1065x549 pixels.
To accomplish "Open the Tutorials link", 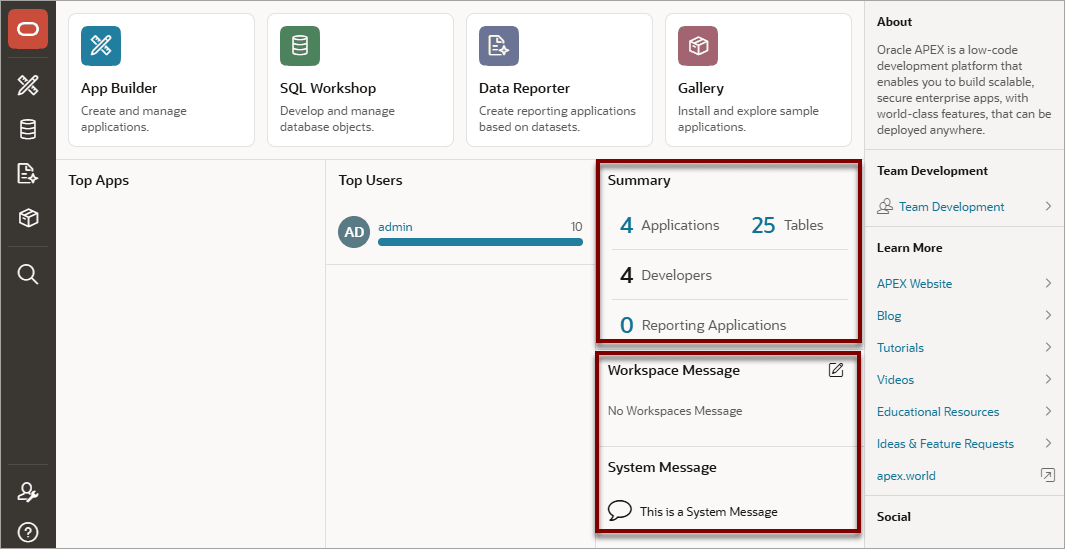I will click(900, 347).
